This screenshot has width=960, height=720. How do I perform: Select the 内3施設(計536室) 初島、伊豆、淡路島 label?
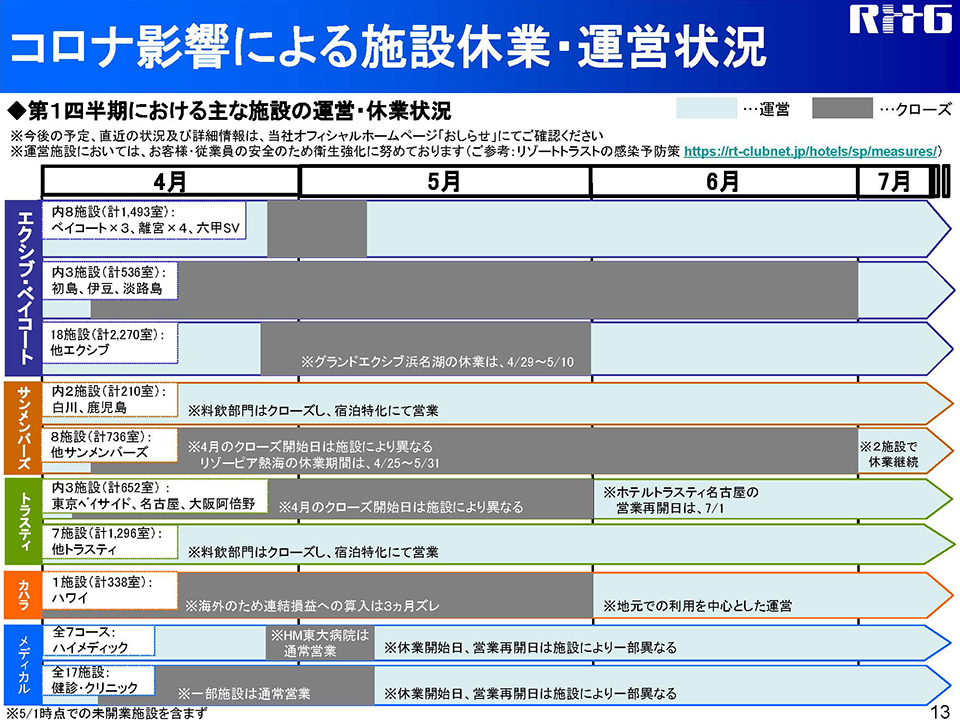[110, 280]
